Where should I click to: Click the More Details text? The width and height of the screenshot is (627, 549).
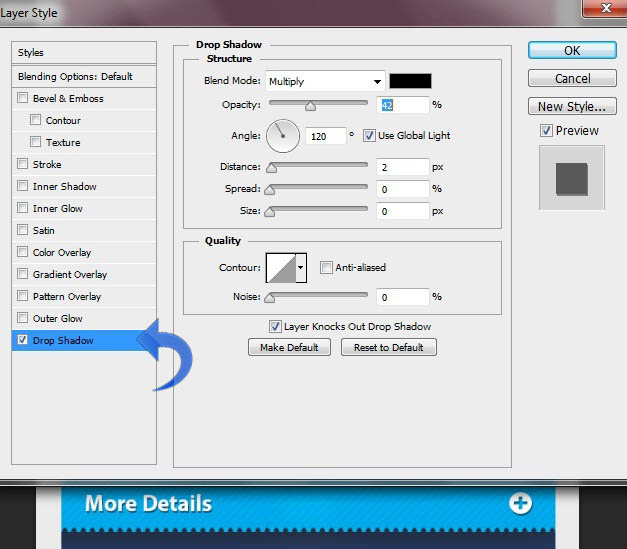[148, 503]
